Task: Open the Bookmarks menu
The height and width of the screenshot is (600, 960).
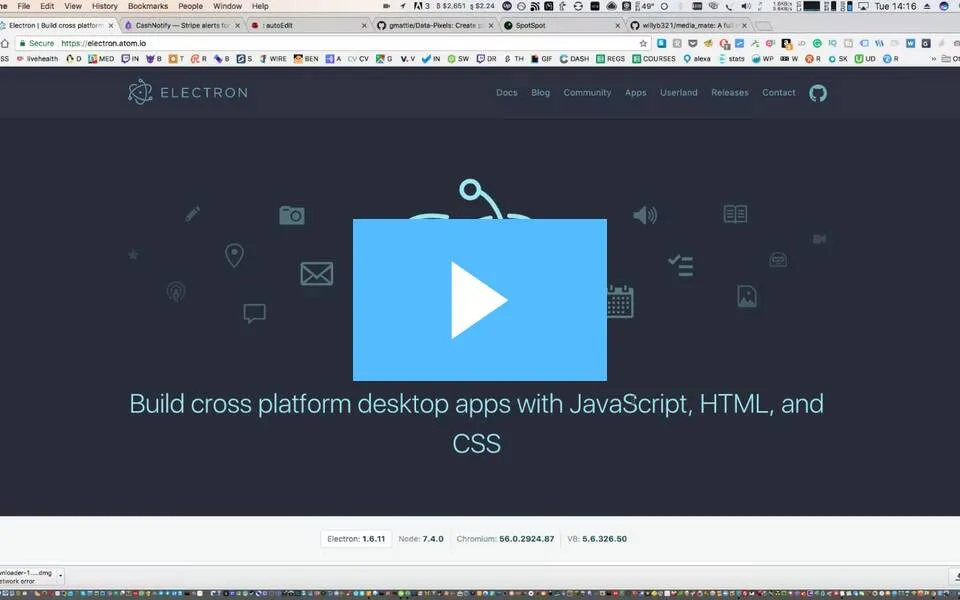Action: 148,6
